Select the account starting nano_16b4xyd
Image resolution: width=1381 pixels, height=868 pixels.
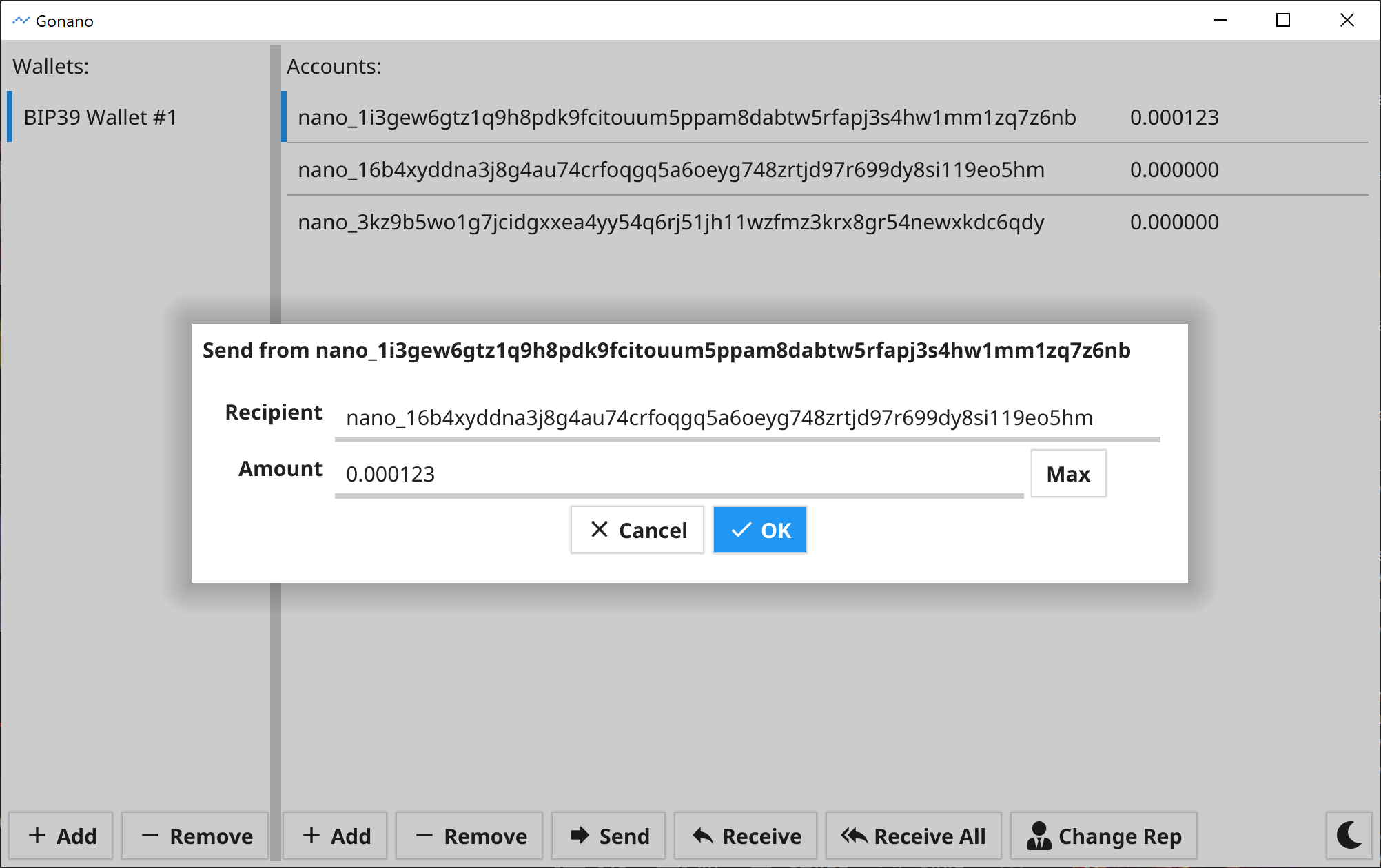671,169
